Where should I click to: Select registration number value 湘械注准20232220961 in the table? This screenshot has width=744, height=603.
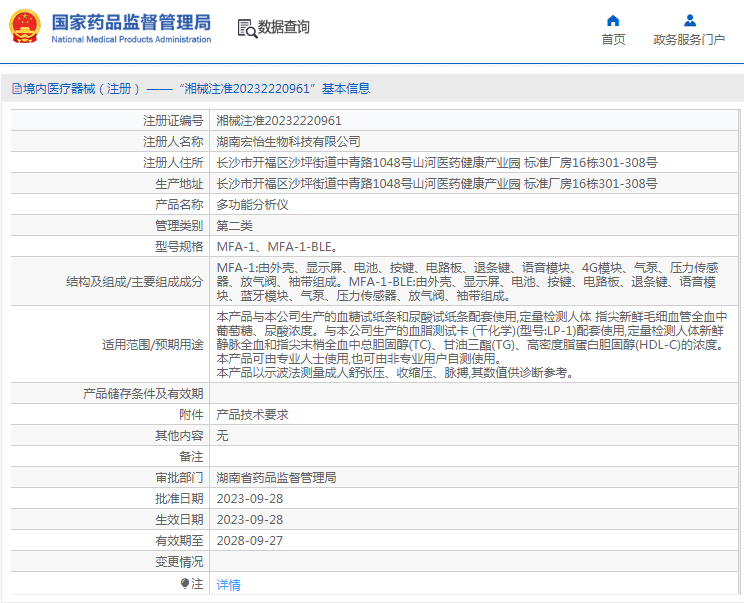click(x=279, y=121)
